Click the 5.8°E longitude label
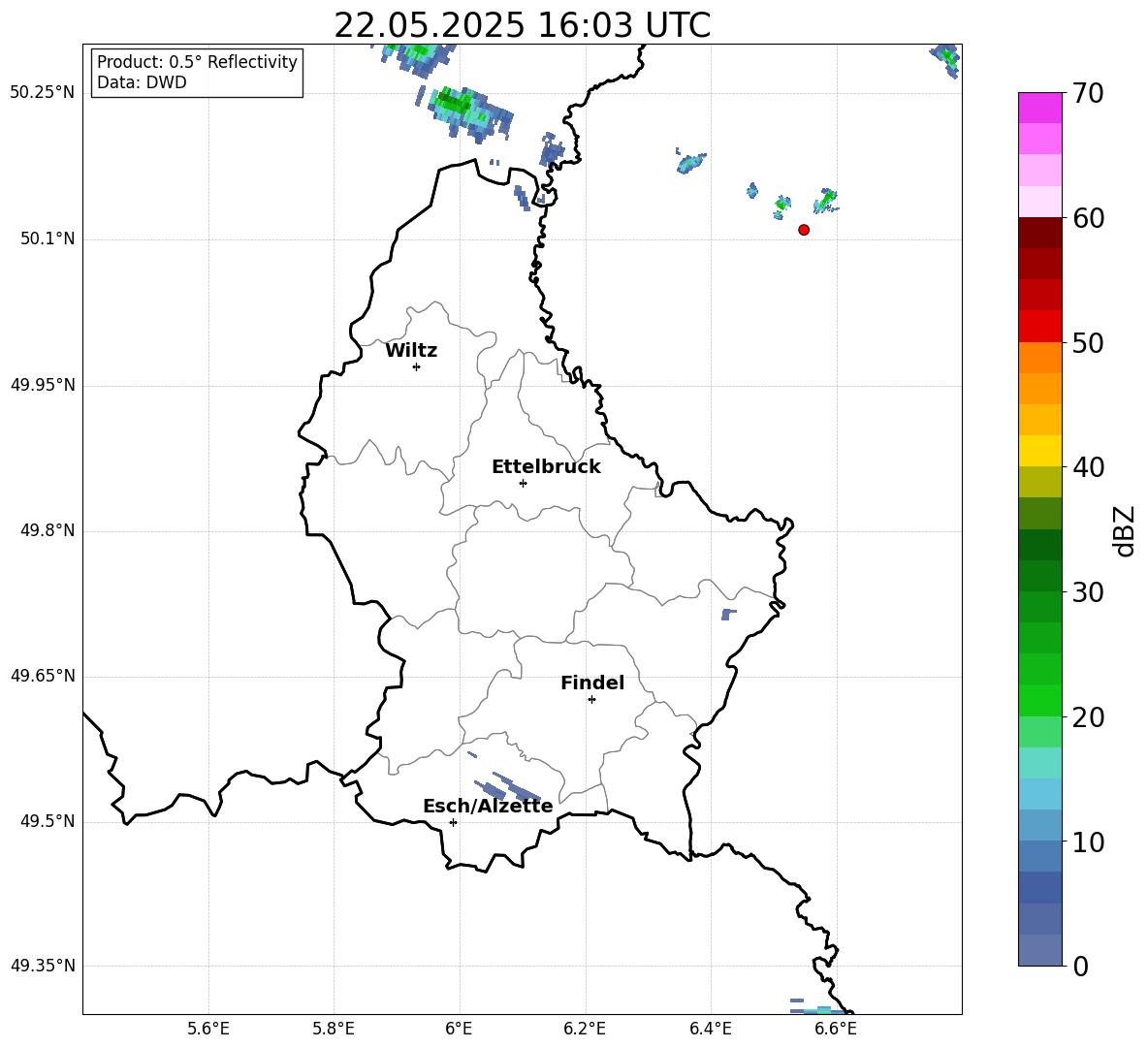 tap(334, 1029)
